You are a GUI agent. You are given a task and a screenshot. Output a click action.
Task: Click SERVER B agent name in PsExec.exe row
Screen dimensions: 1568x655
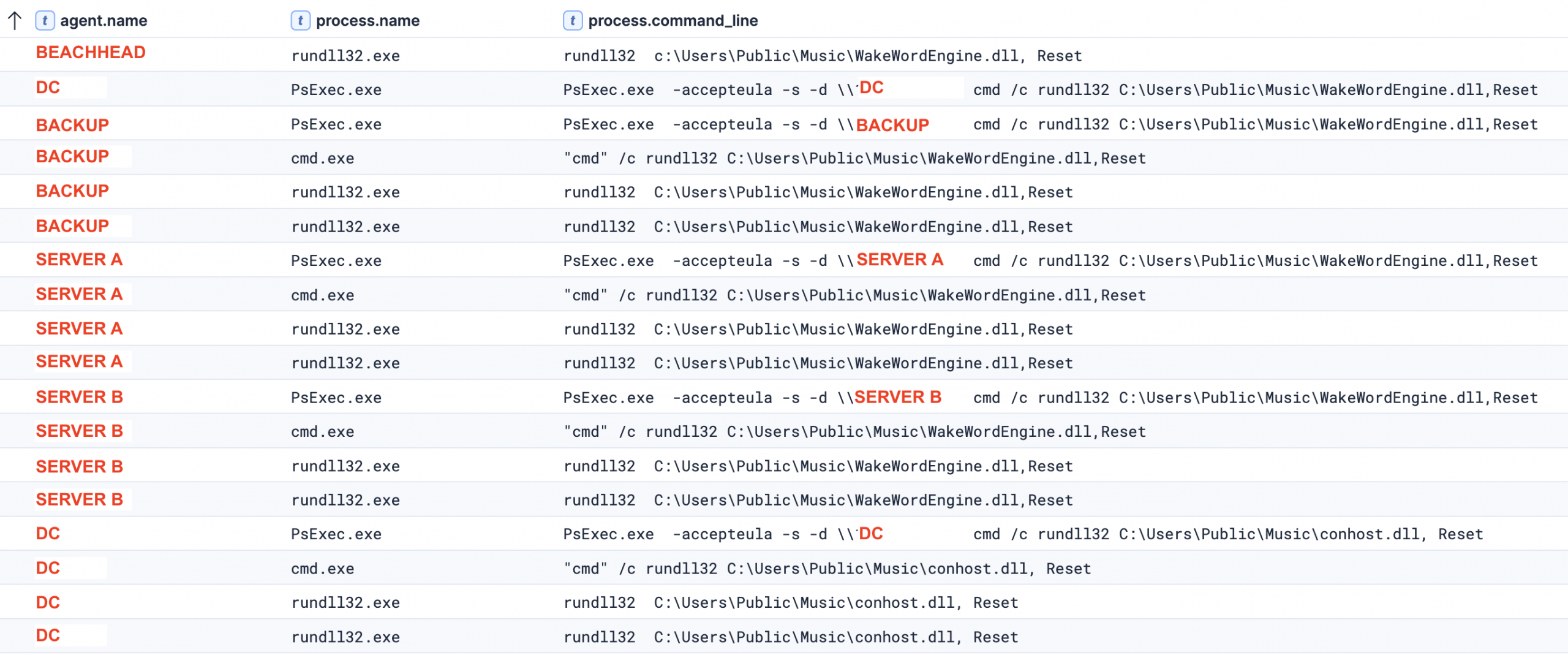(80, 397)
